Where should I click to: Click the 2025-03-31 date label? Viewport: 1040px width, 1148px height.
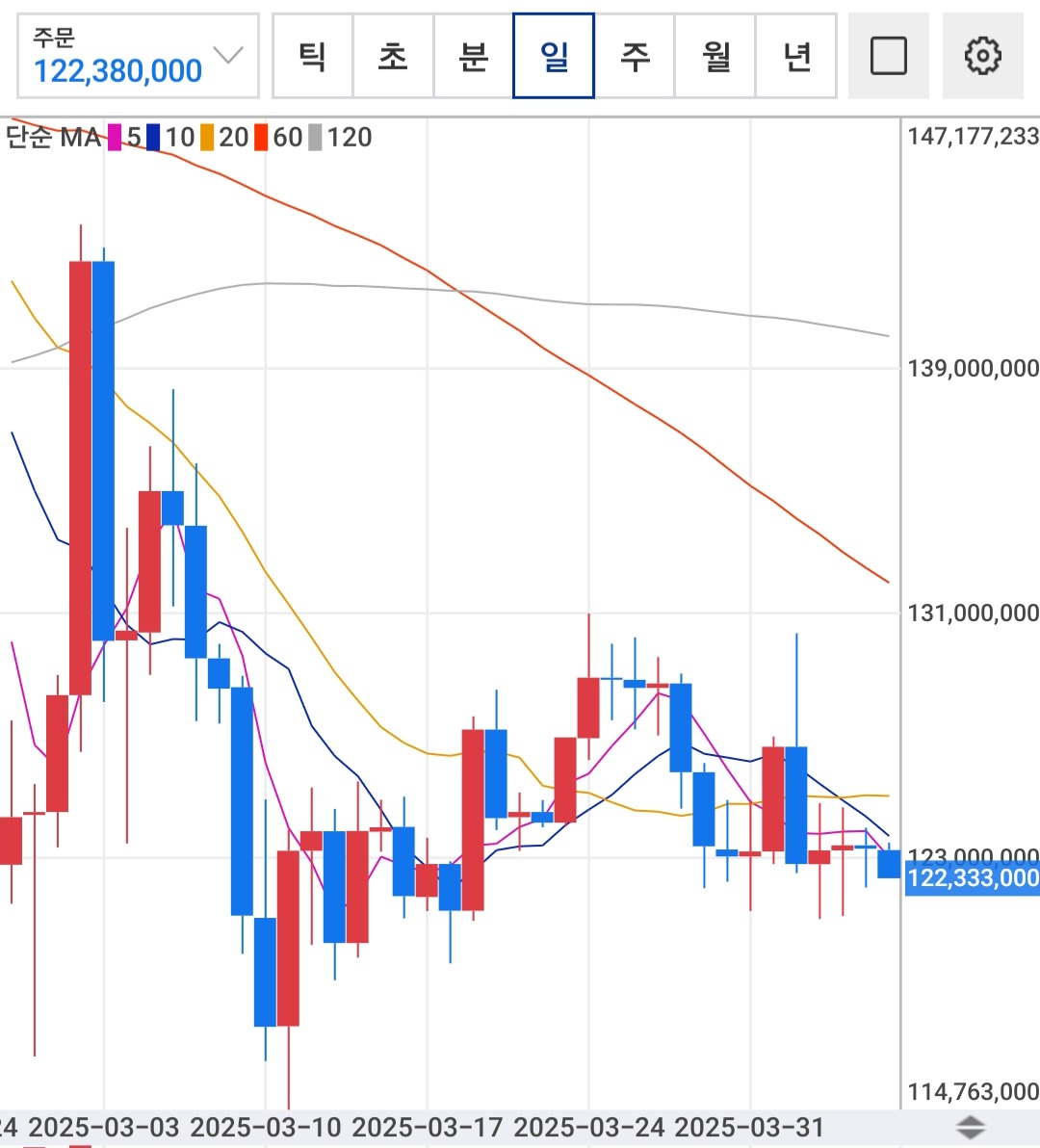tap(749, 1128)
